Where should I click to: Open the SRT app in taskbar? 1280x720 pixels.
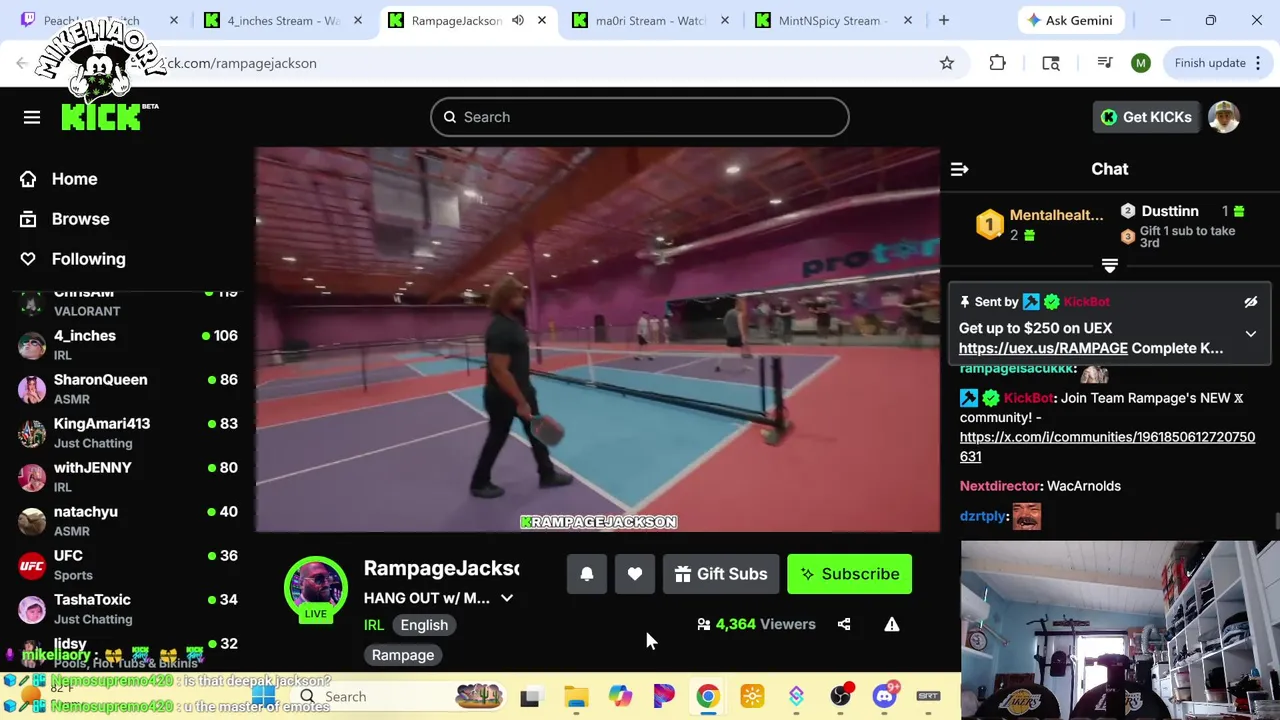pos(928,696)
